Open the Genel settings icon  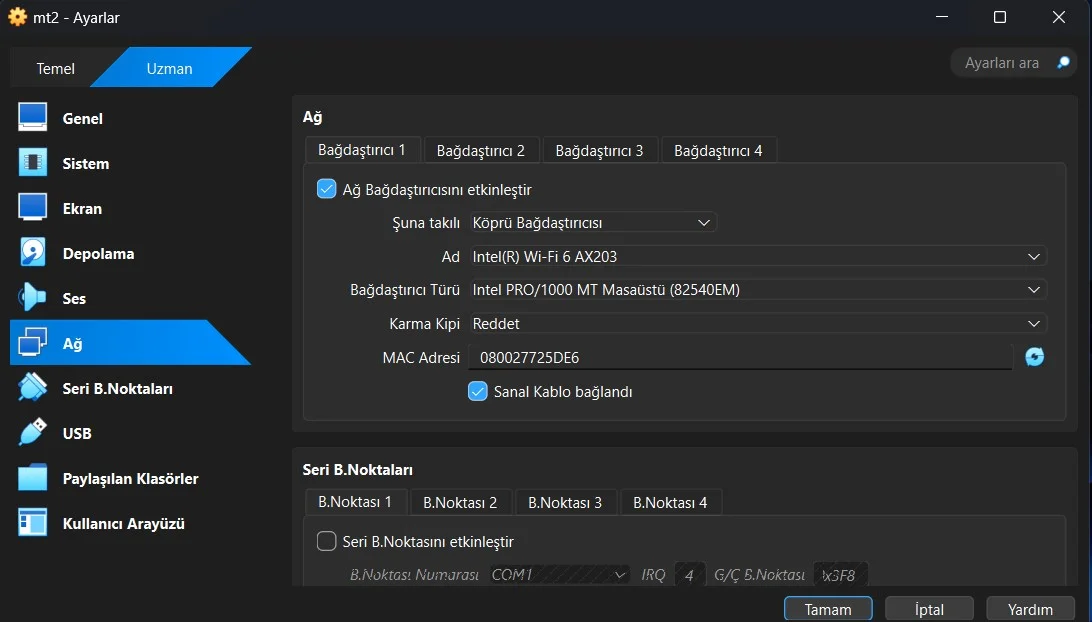pyautogui.click(x=33, y=118)
